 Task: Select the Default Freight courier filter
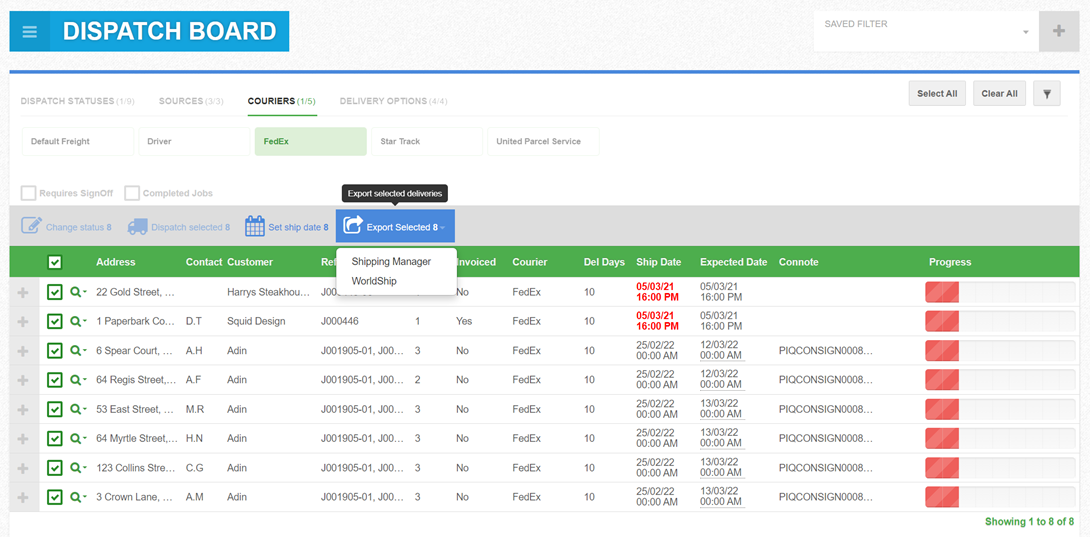(x=78, y=141)
